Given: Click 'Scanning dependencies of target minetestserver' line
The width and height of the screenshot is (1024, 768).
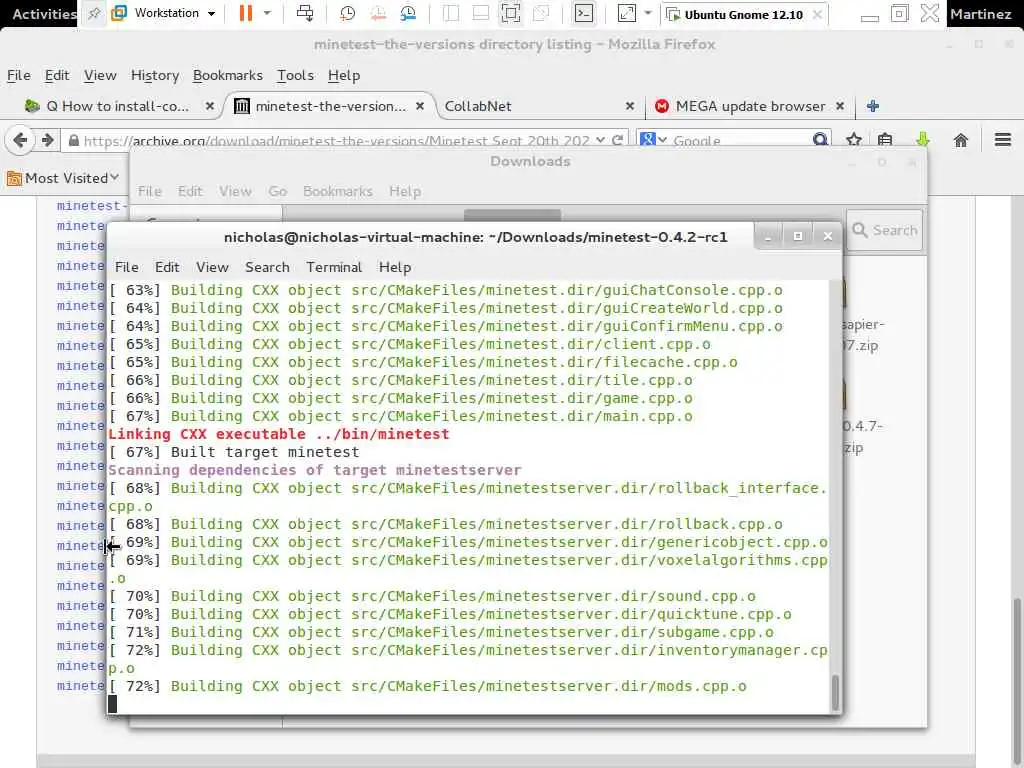Looking at the screenshot, I should pos(315,470).
